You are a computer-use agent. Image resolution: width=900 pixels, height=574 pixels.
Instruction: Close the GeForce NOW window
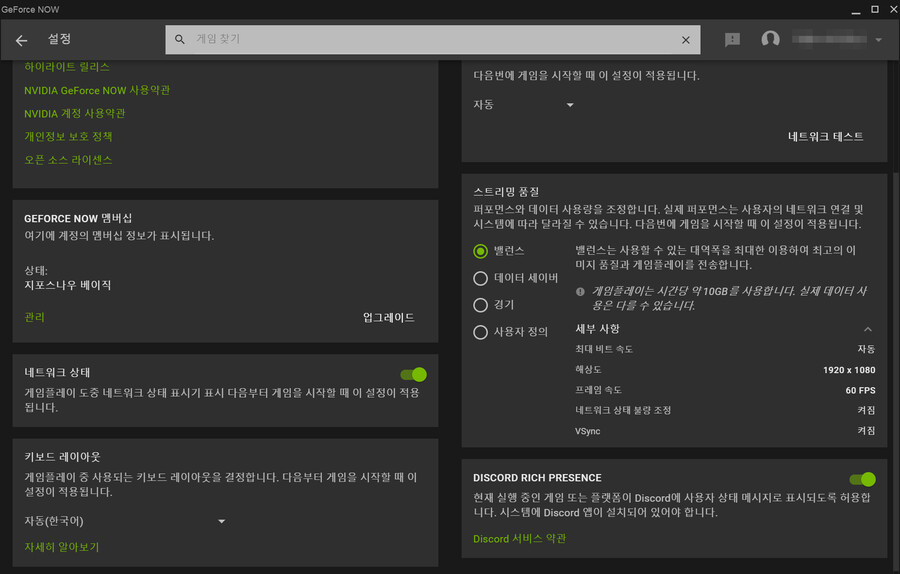pos(893,9)
